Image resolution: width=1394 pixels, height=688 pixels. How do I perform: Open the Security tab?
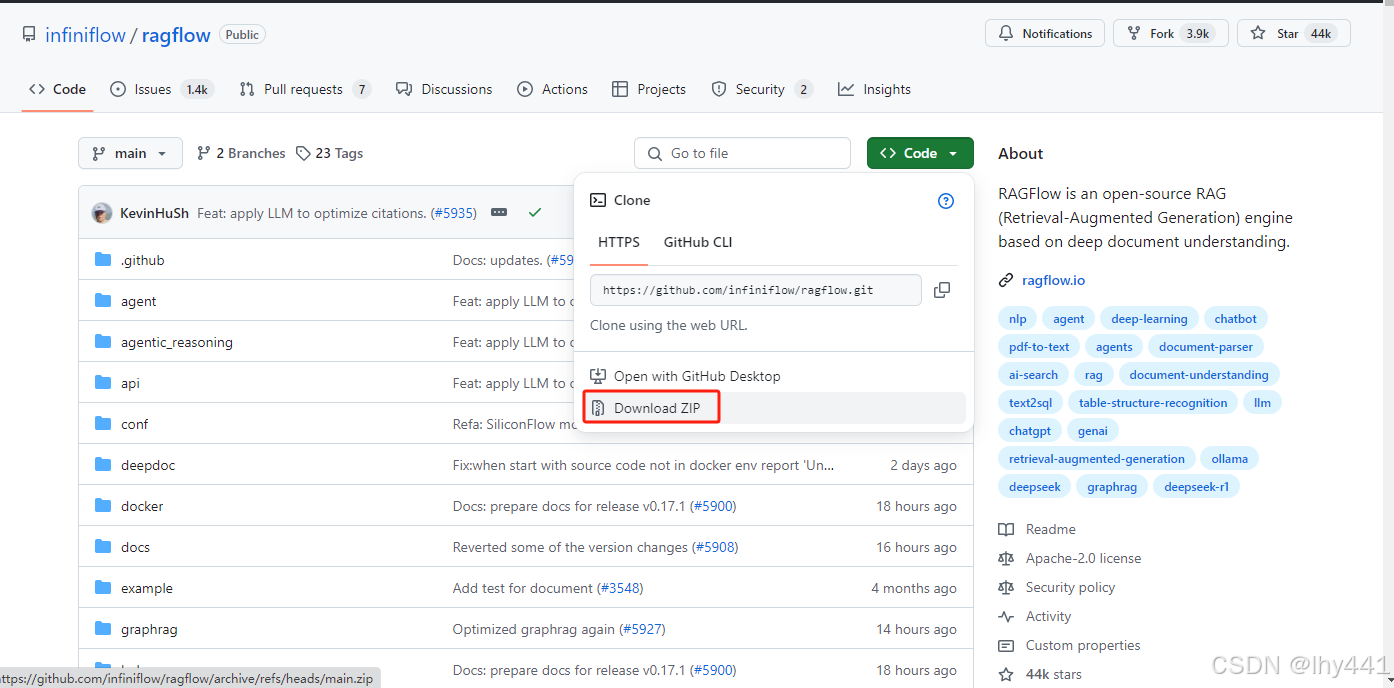click(x=762, y=89)
